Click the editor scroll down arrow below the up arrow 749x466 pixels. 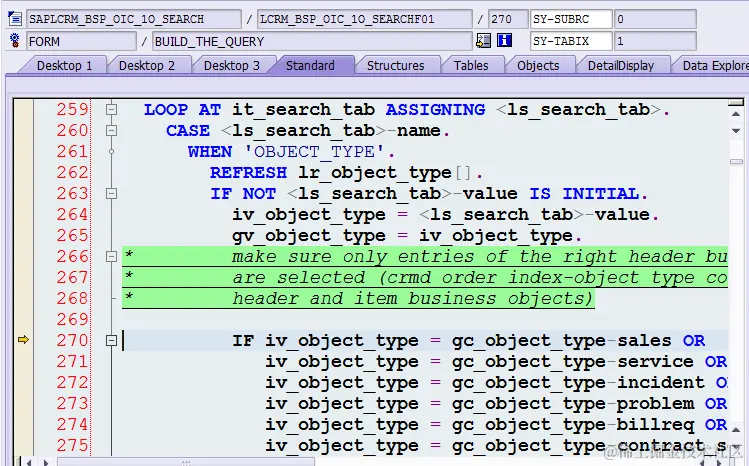pyautogui.click(x=736, y=130)
